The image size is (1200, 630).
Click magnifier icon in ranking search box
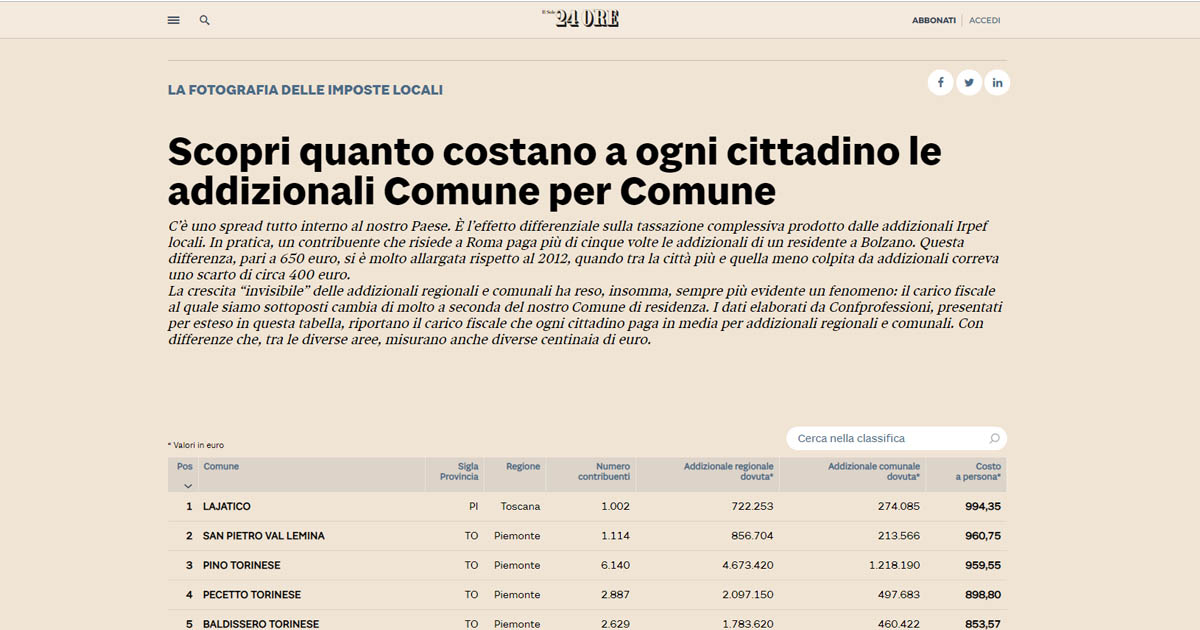994,439
